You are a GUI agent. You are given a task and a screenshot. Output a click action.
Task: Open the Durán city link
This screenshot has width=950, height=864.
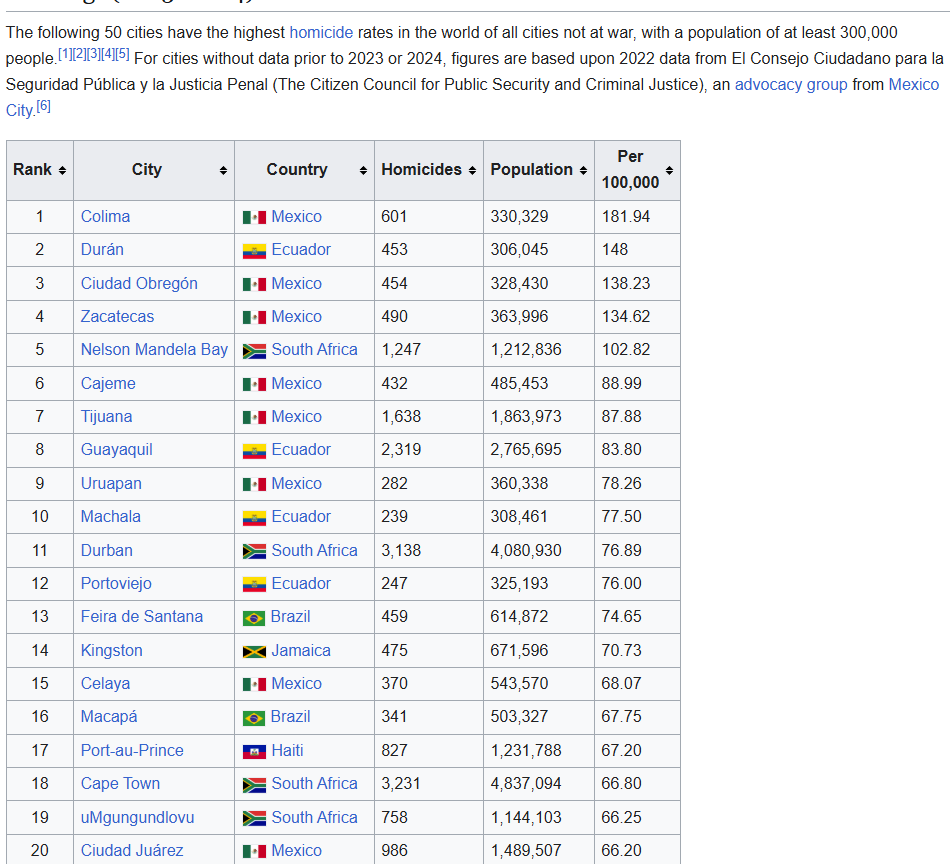click(102, 250)
